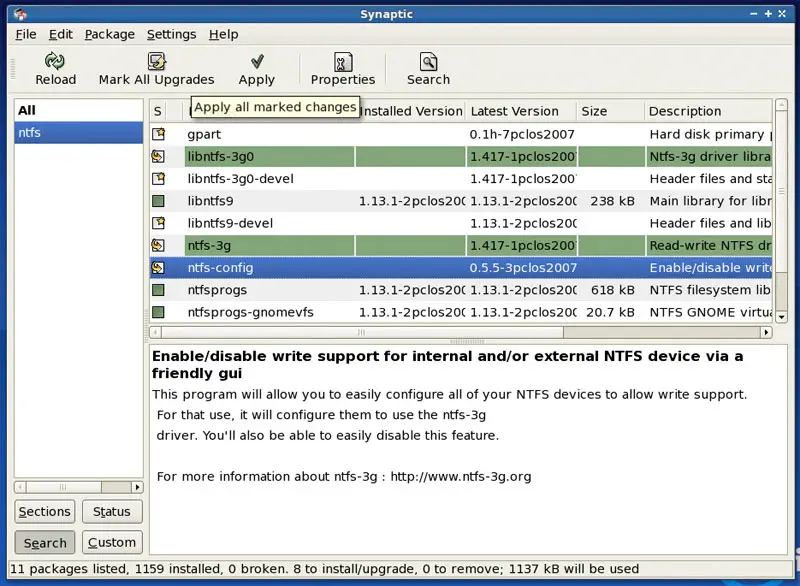Open the Edit menu
Screen dimensions: 800x586
pyautogui.click(x=61, y=34)
